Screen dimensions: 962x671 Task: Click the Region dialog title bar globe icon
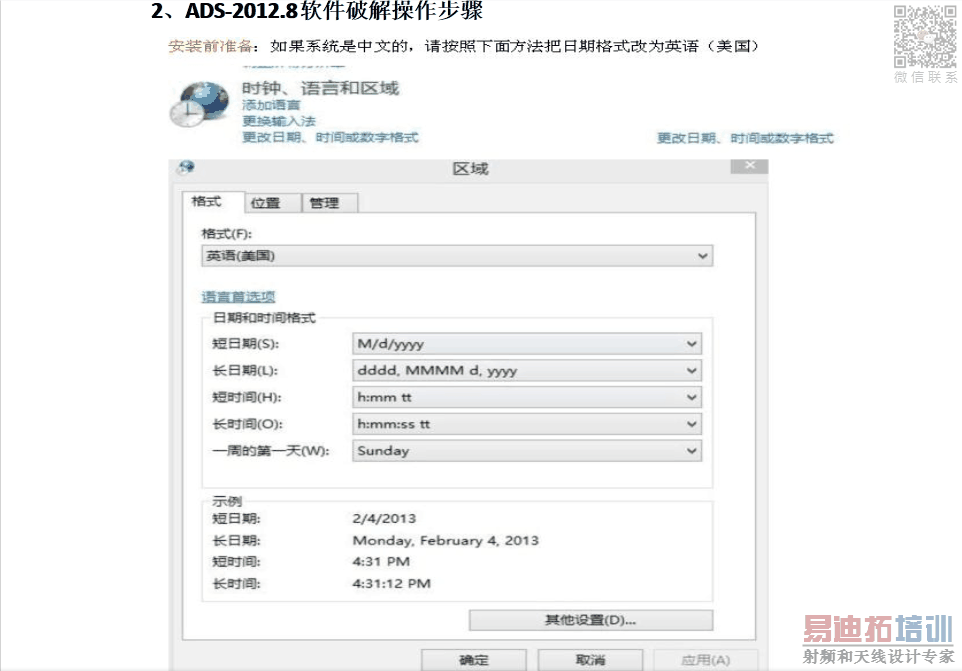186,167
